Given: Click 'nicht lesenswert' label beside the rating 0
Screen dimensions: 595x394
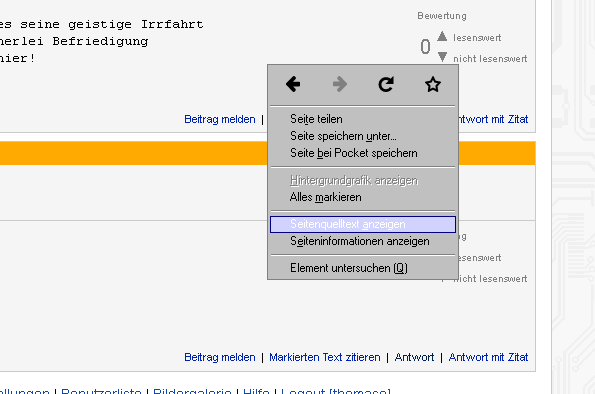Looking at the screenshot, I should pyautogui.click(x=490, y=59).
